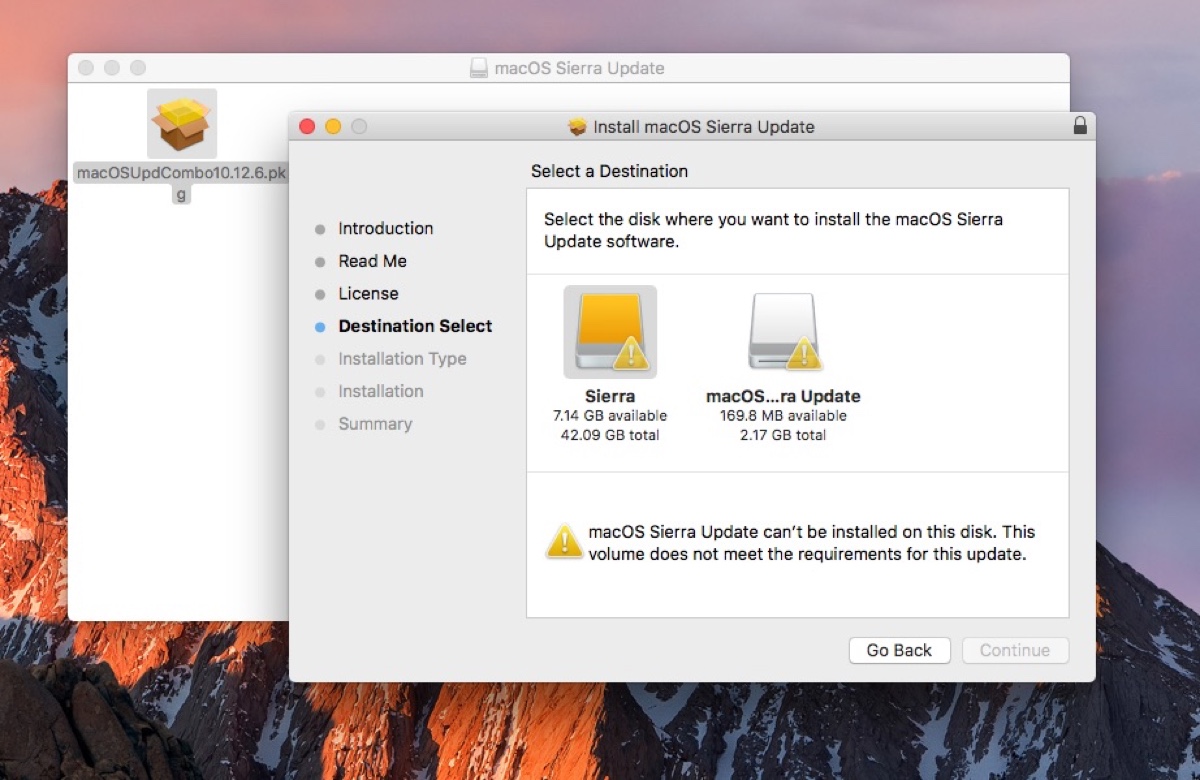Go to the Introduction step
Image resolution: width=1200 pixels, height=780 pixels.
tap(385, 228)
